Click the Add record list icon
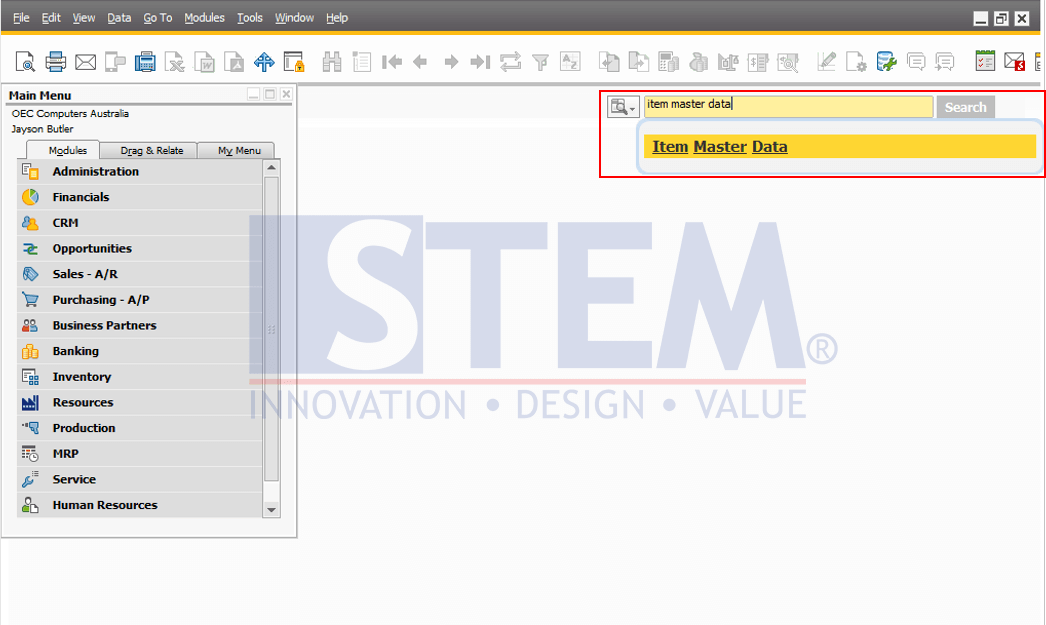Screen dimensions: 1046x625 coord(362,62)
